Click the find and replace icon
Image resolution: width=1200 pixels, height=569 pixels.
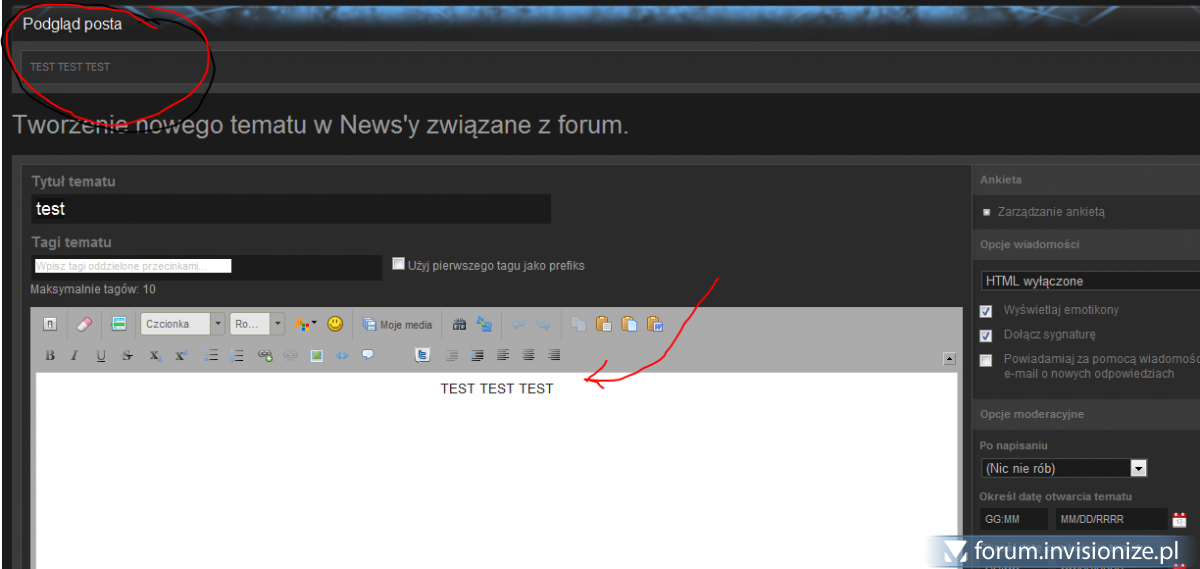click(x=484, y=324)
